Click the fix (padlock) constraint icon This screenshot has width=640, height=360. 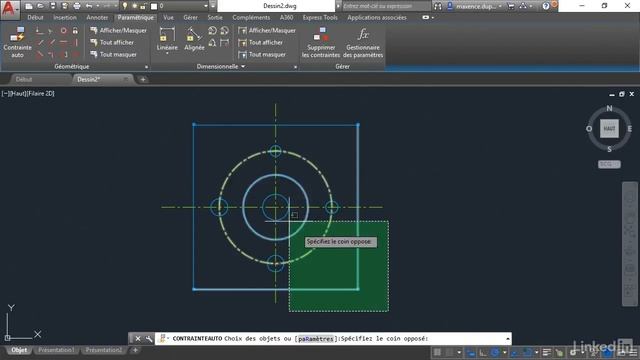point(75,31)
